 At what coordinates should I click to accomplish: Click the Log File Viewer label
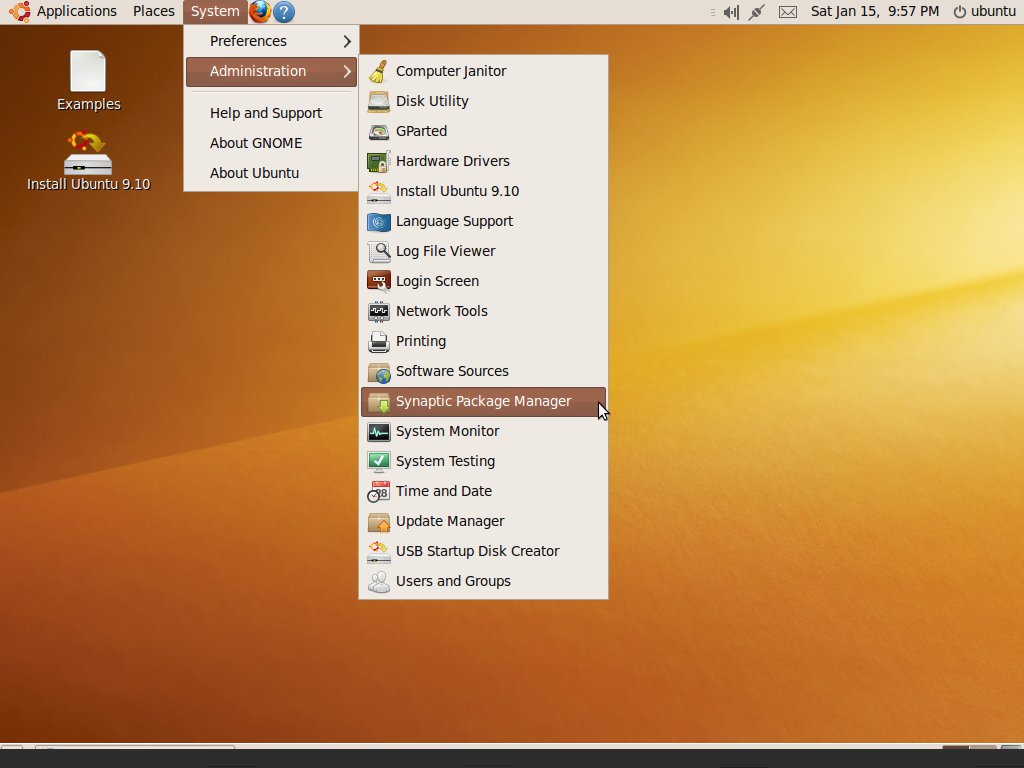[x=445, y=251]
